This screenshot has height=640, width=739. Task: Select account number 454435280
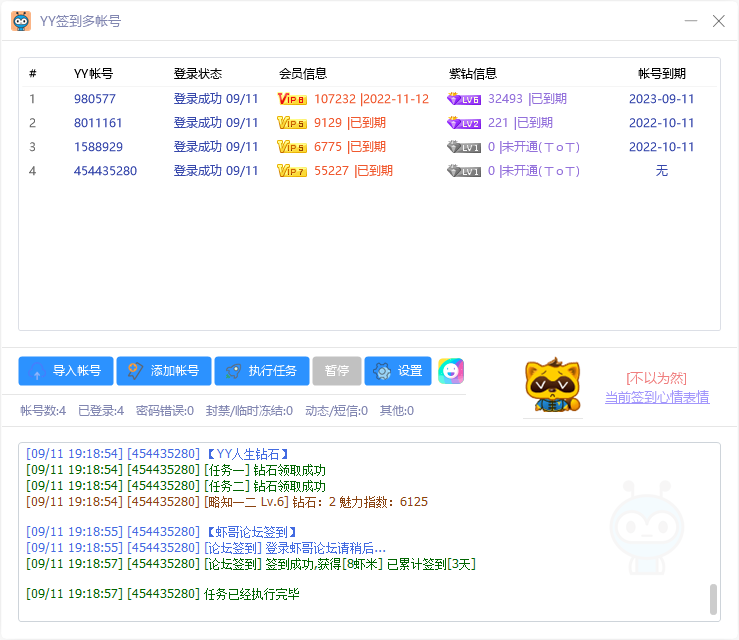point(105,171)
